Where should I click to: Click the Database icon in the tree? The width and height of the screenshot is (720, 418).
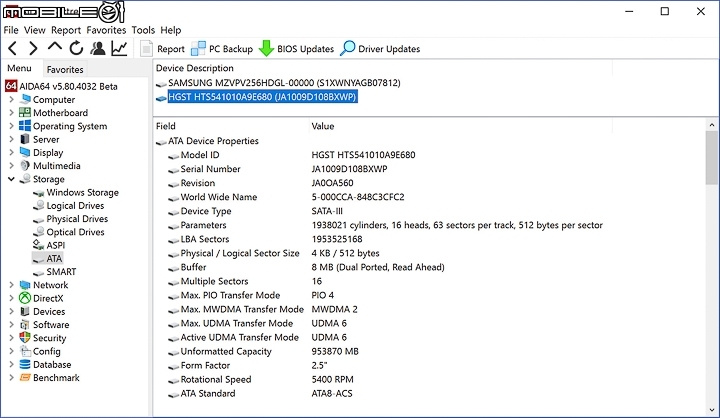pos(25,364)
